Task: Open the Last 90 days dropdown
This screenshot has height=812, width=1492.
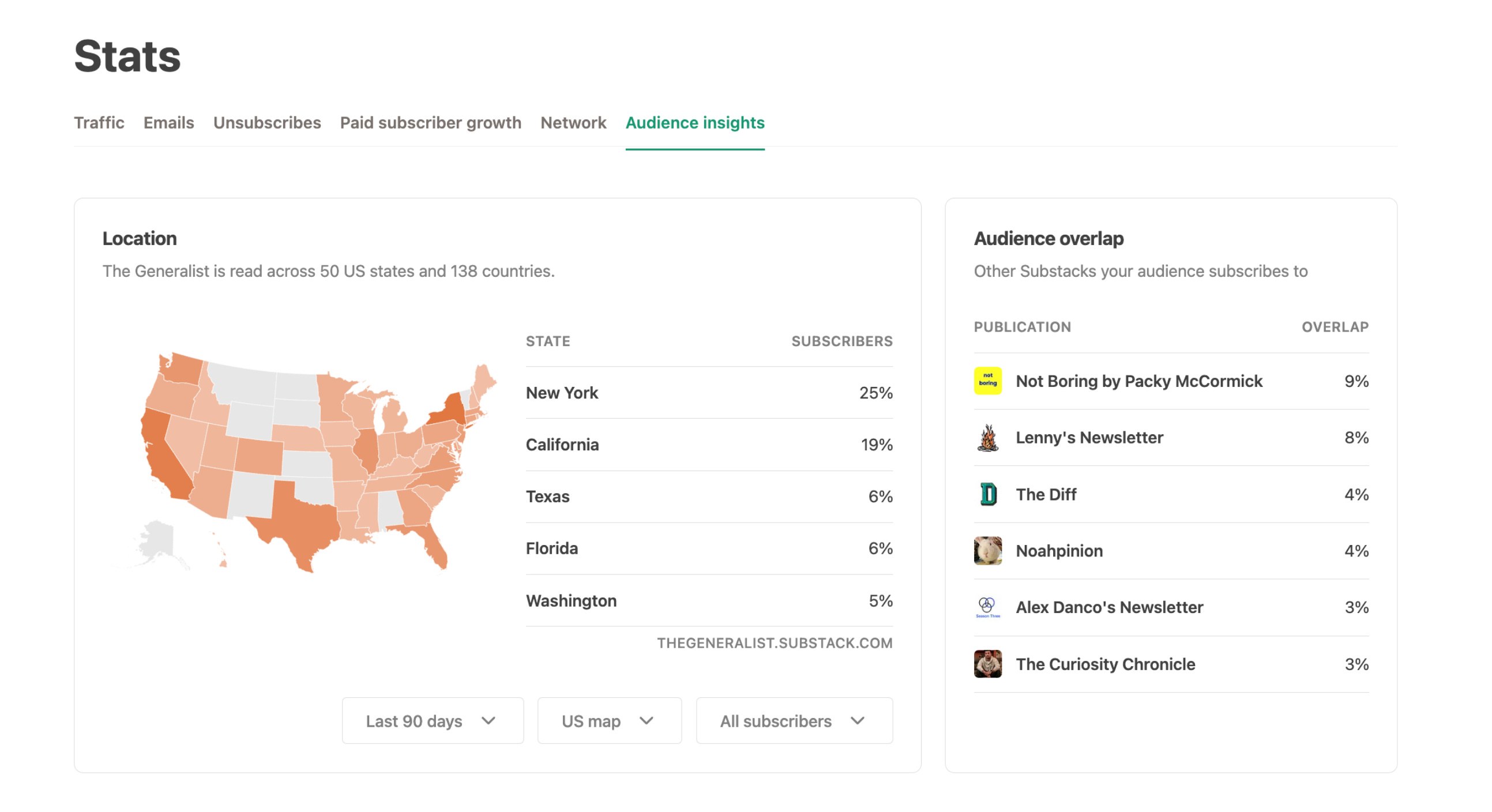Action: (432, 720)
